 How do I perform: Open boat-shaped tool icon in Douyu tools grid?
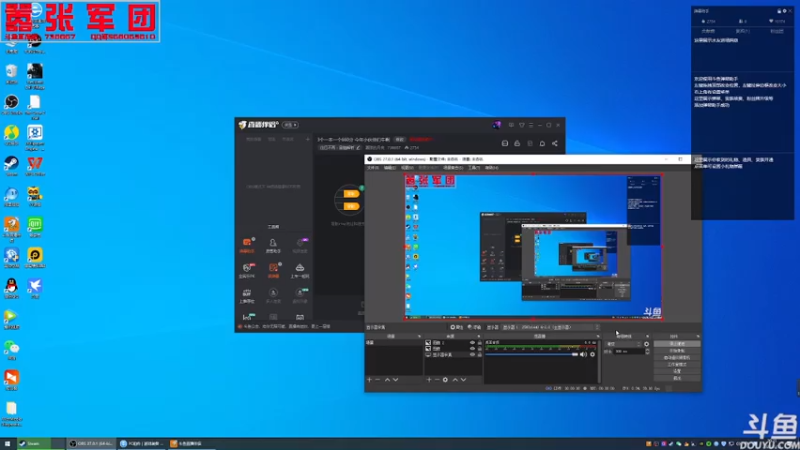(x=299, y=270)
